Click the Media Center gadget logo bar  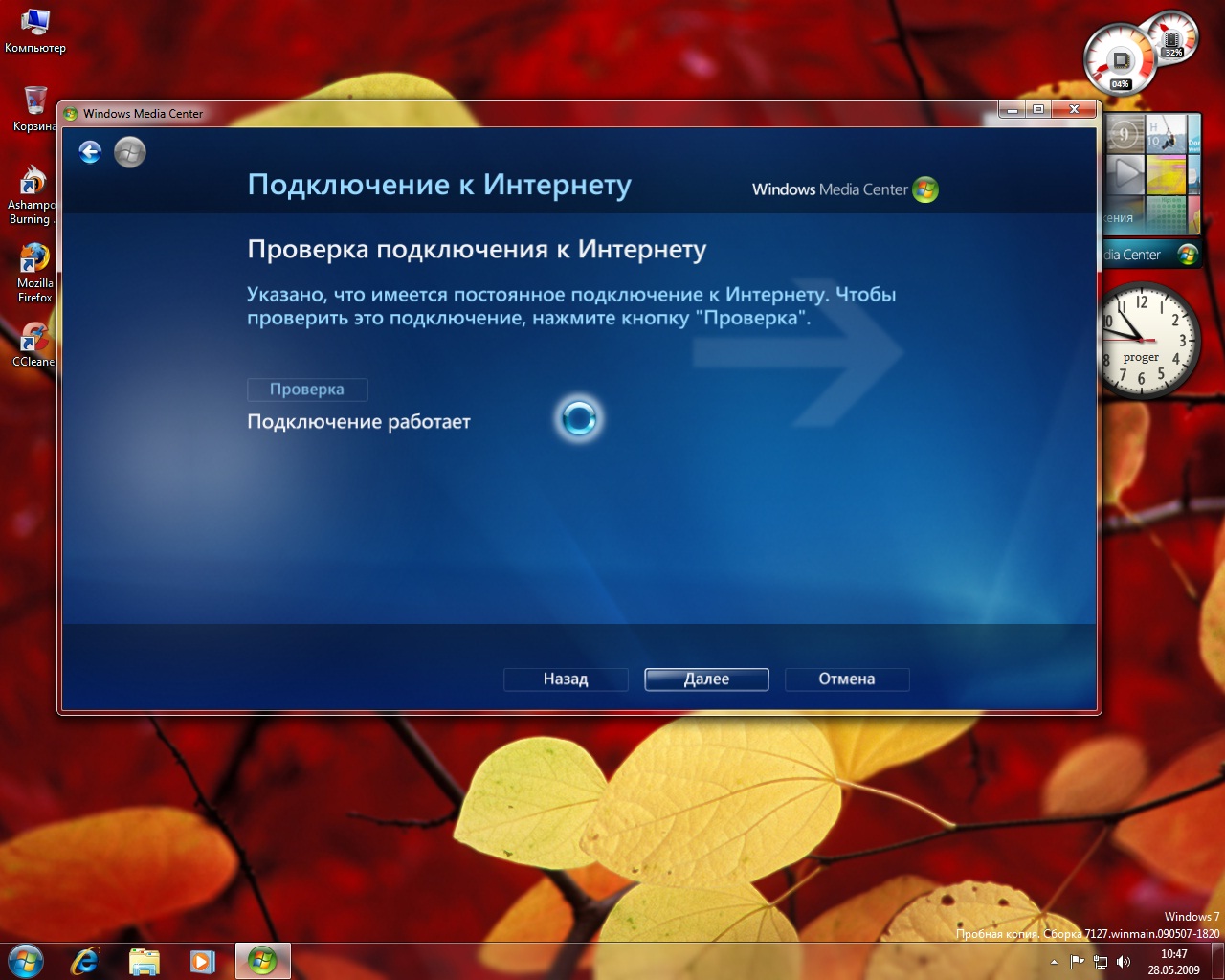[1151, 255]
